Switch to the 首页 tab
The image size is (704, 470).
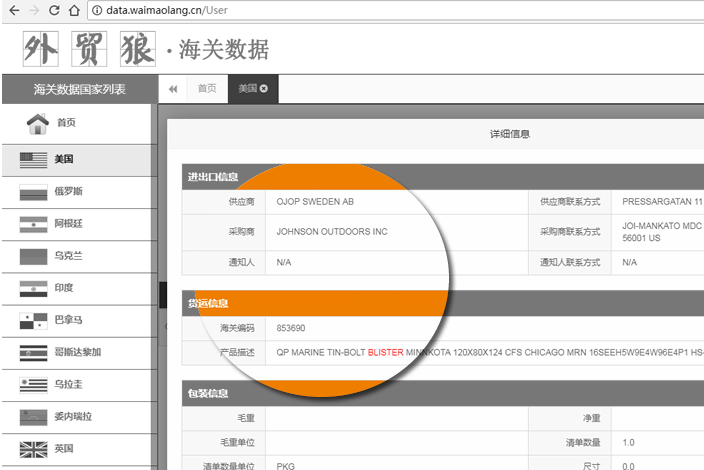206,89
